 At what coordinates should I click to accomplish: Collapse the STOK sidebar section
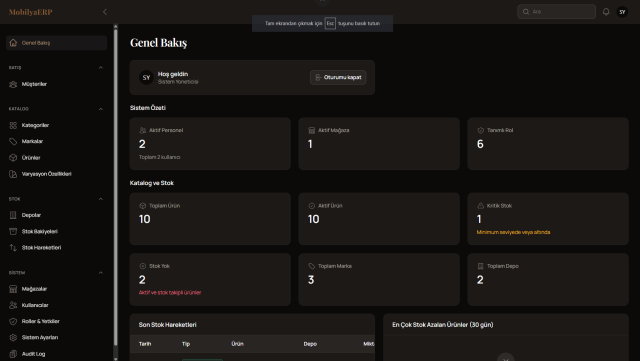tap(100, 199)
